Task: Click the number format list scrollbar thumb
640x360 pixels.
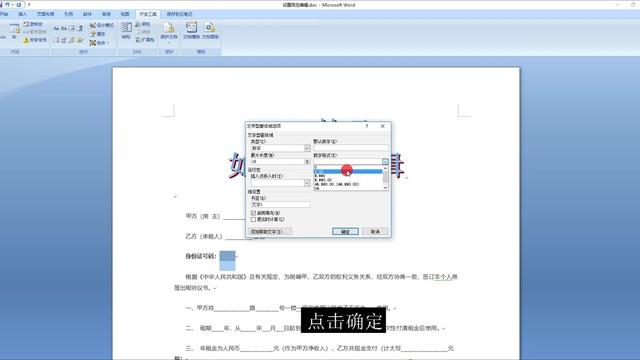Action: tap(385, 177)
